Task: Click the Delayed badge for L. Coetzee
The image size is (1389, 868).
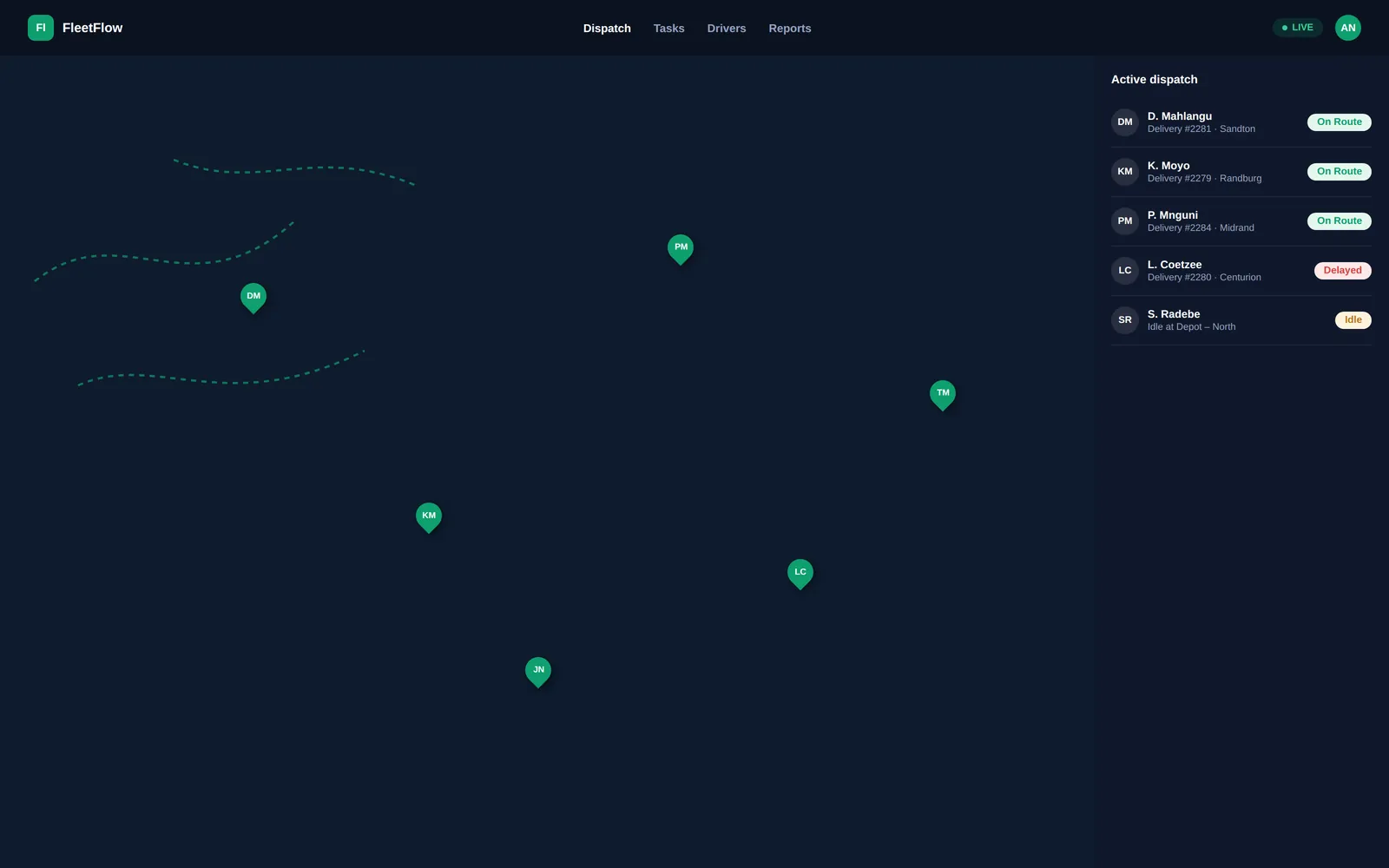Action: [1343, 271]
